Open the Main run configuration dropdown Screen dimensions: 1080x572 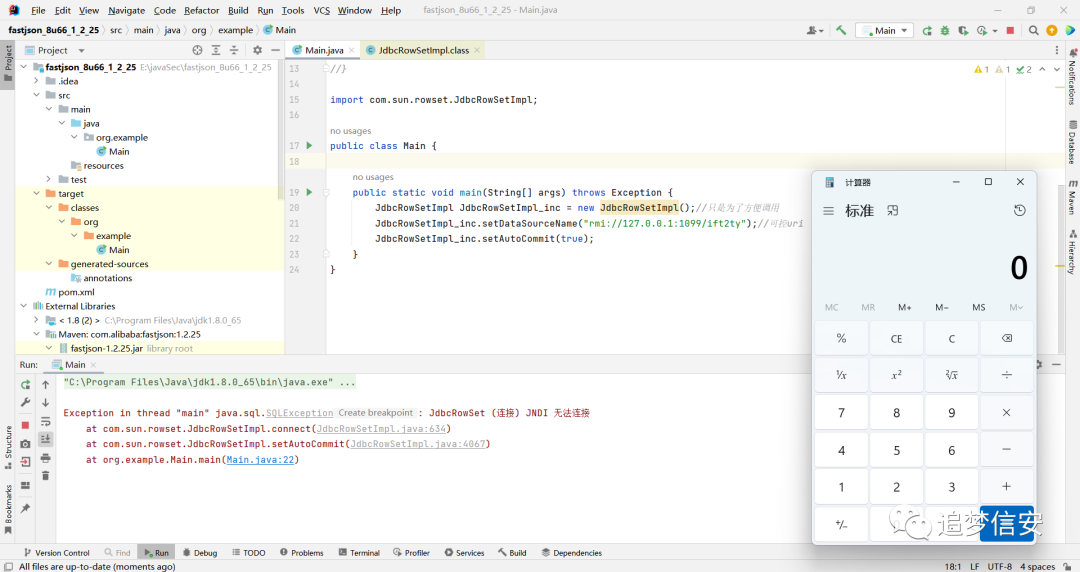[885, 30]
